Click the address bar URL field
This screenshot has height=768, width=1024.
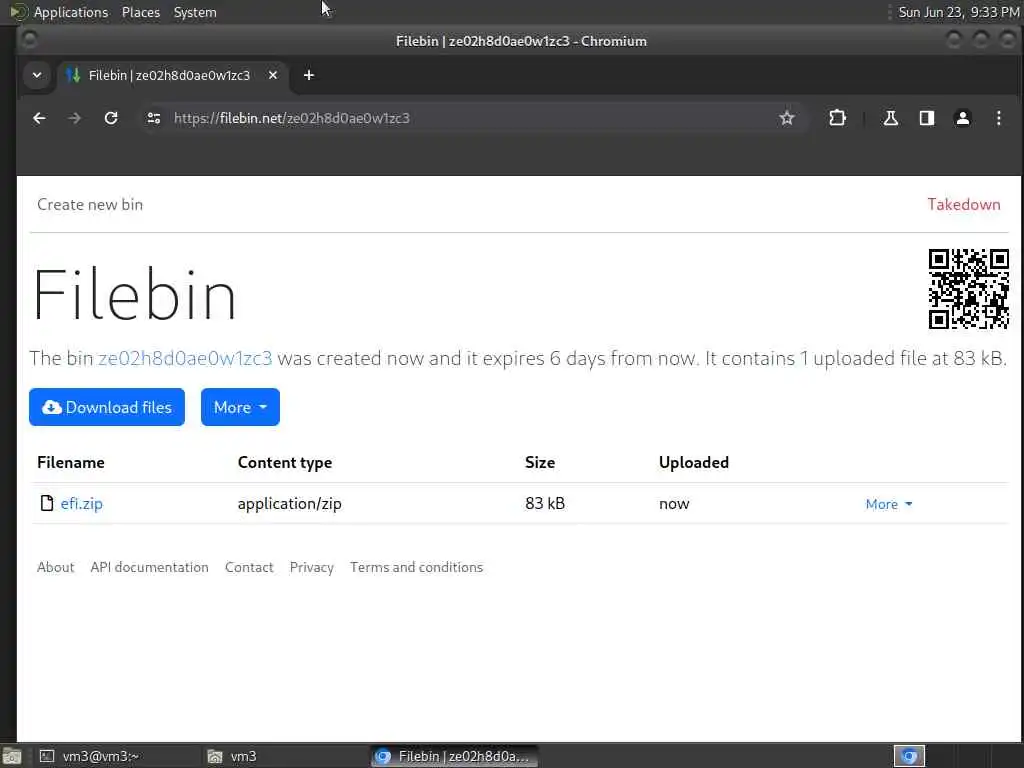tap(450, 118)
